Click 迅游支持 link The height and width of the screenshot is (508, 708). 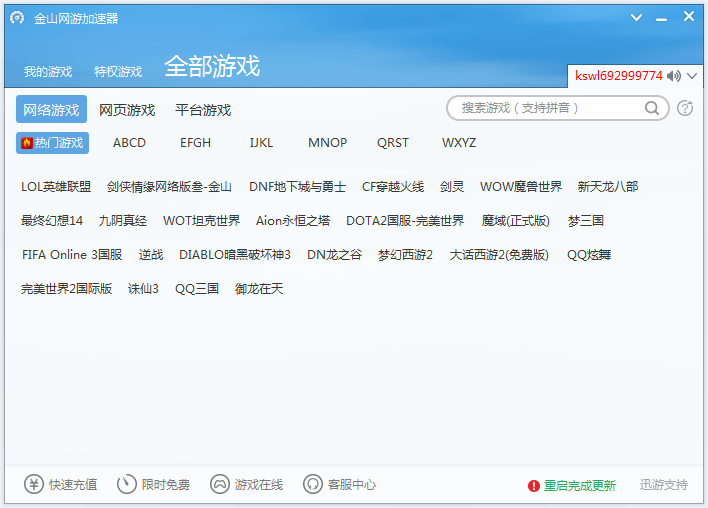tap(664, 485)
